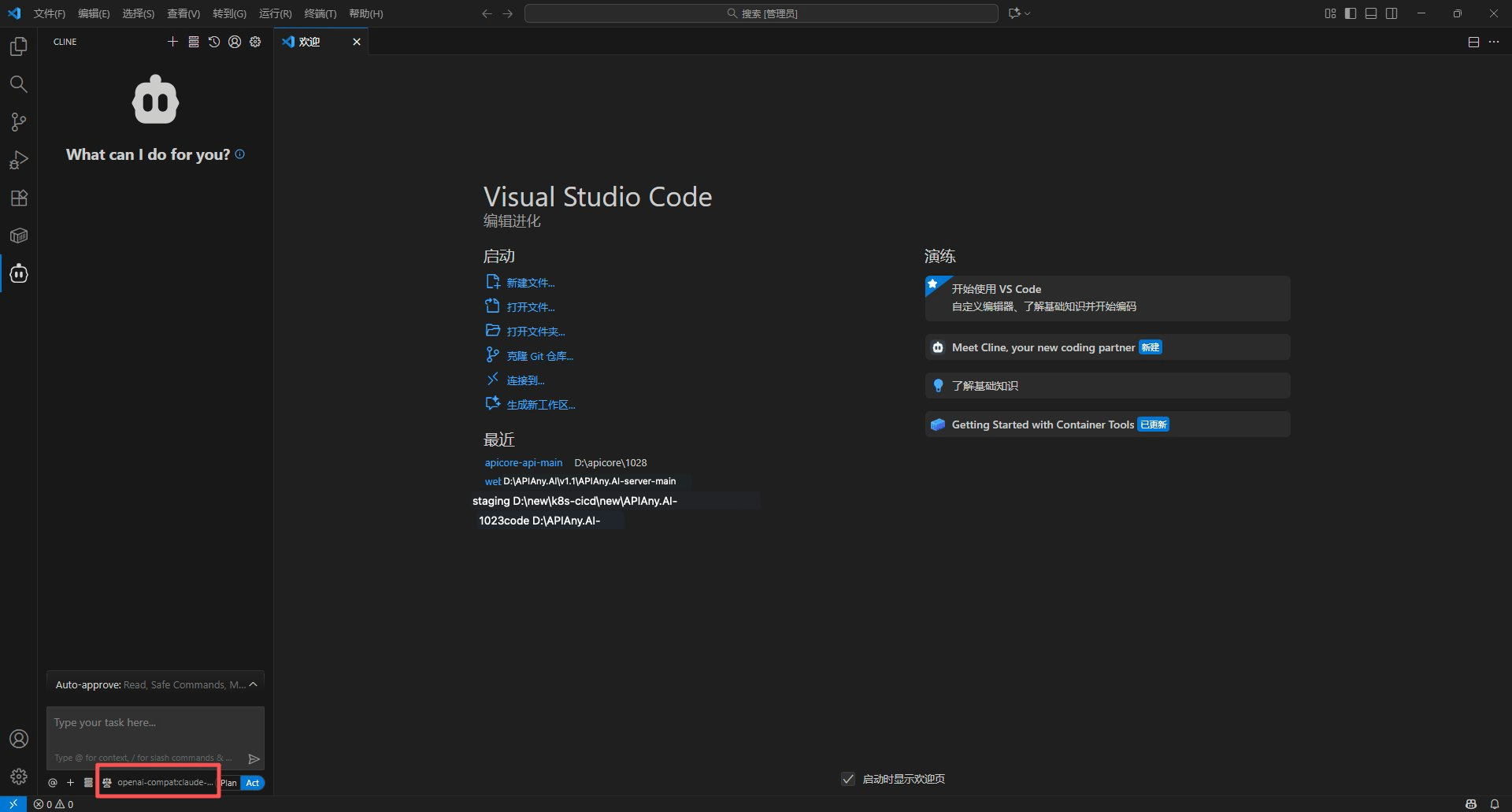Open MCP Servers from the Cline header
This screenshot has width=1512, height=812.
click(x=194, y=42)
